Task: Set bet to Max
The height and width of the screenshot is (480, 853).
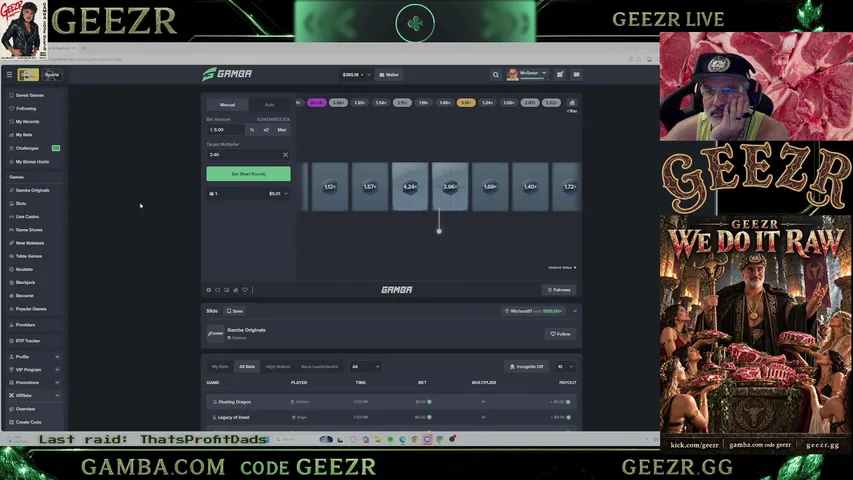Action: pos(282,130)
